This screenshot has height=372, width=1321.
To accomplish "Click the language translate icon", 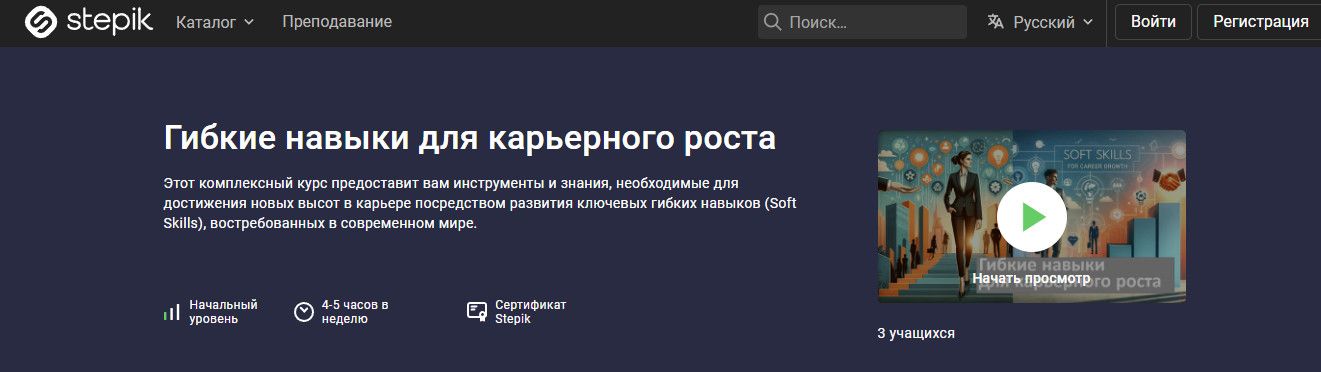I will point(995,22).
